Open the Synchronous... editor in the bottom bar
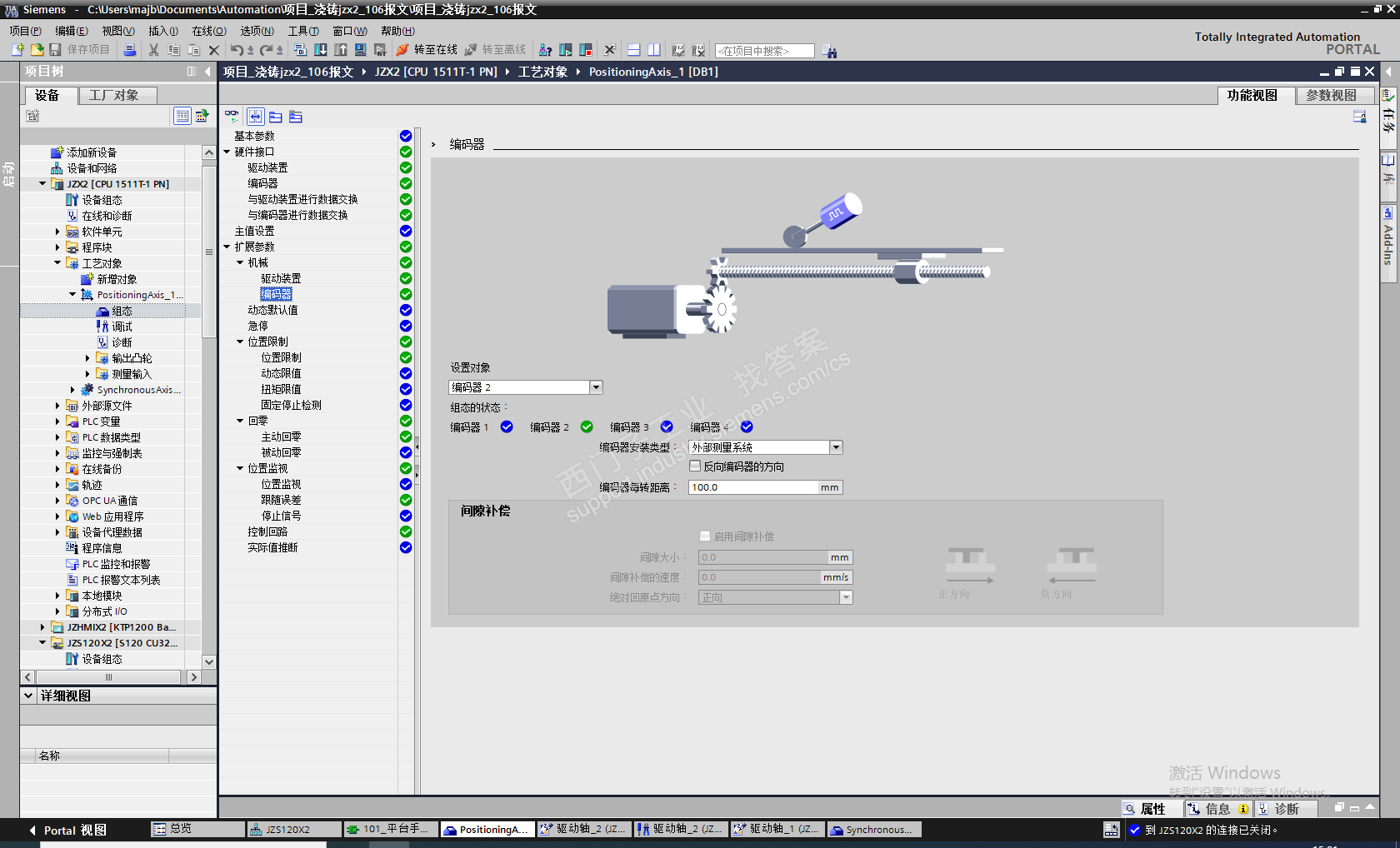1400x848 pixels. click(x=874, y=830)
